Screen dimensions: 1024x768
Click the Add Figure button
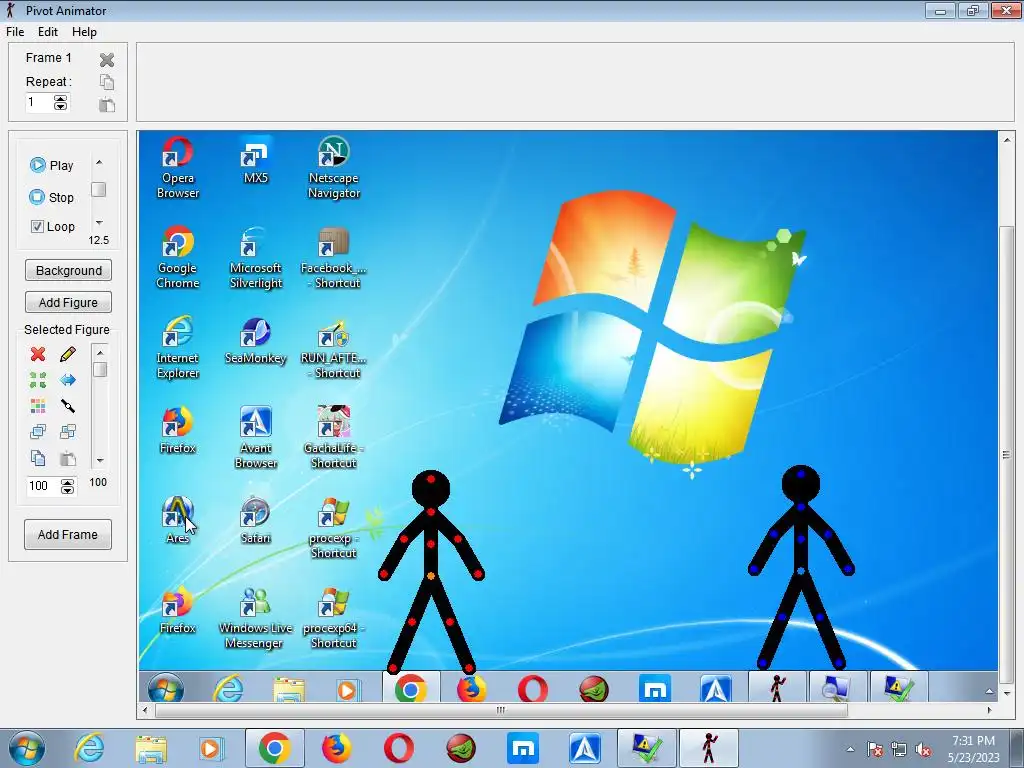coord(69,302)
